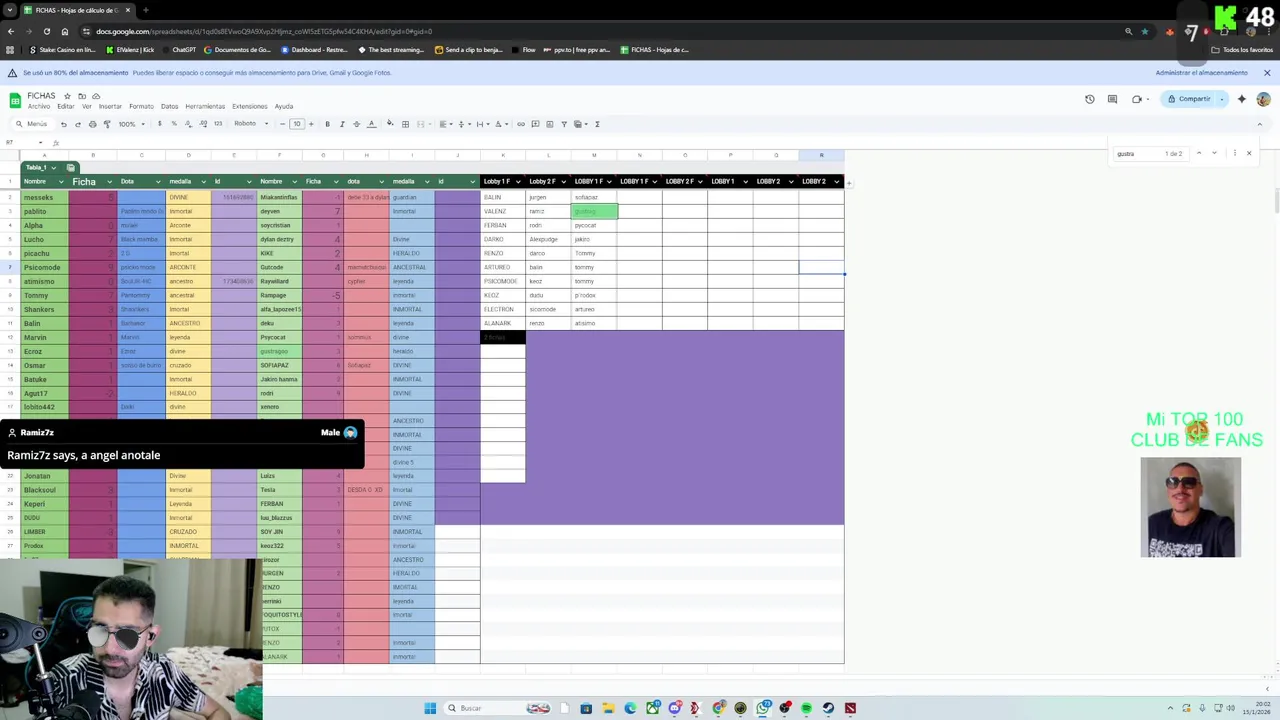Image resolution: width=1280 pixels, height=720 pixels.
Task: Open the text color picker
Action: pos(371,124)
